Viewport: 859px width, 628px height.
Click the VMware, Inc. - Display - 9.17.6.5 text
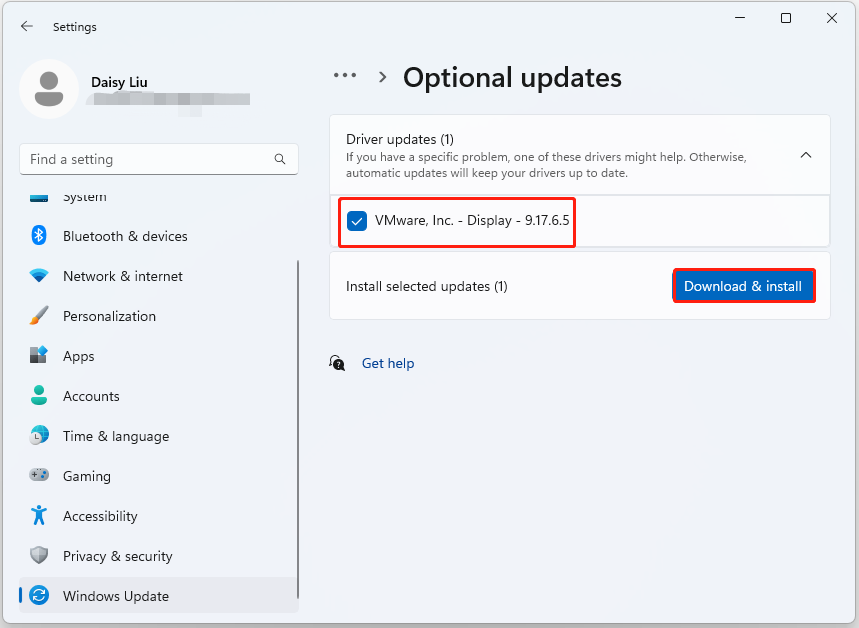472,220
